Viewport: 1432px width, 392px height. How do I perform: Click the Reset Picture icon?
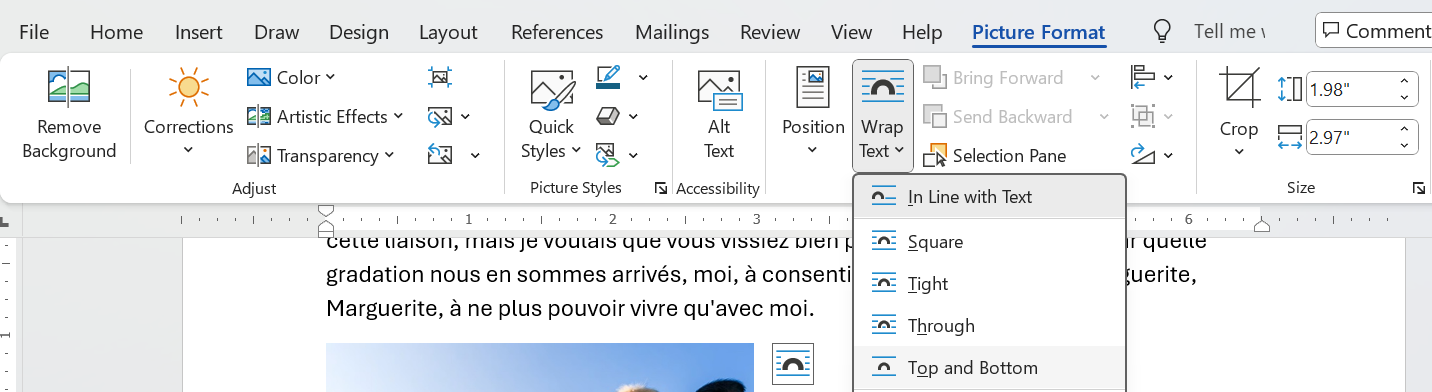439,155
